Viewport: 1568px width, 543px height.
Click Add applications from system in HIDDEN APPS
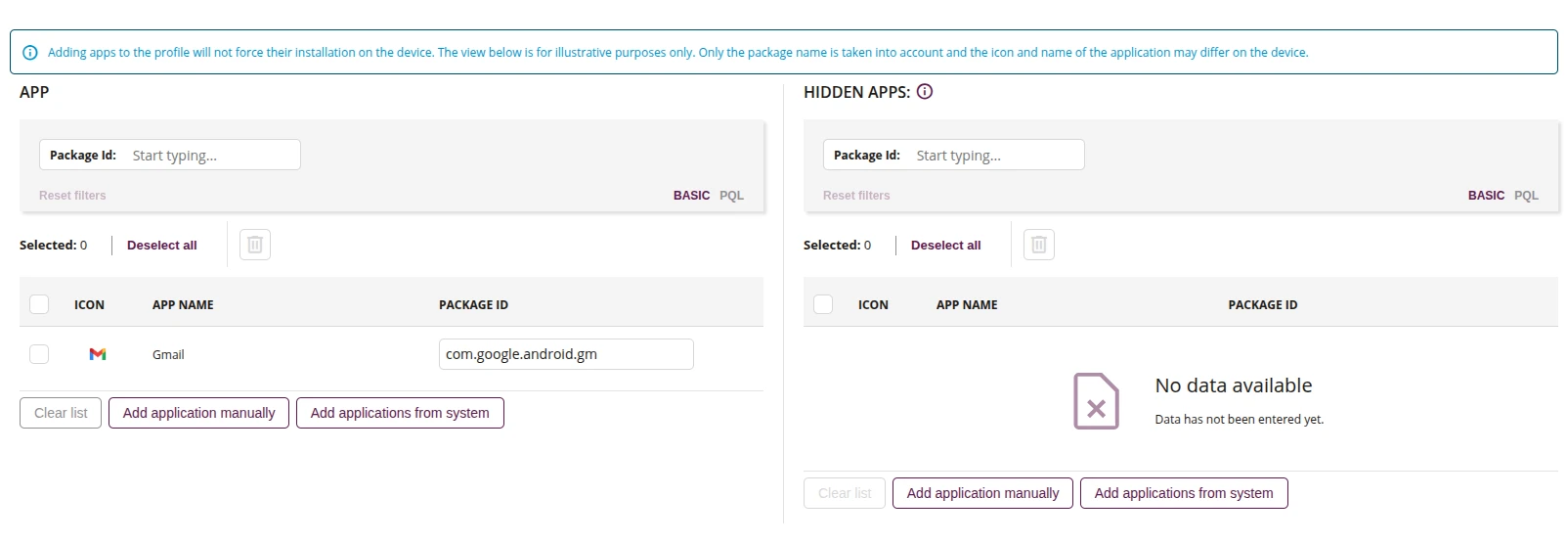pos(1184,493)
